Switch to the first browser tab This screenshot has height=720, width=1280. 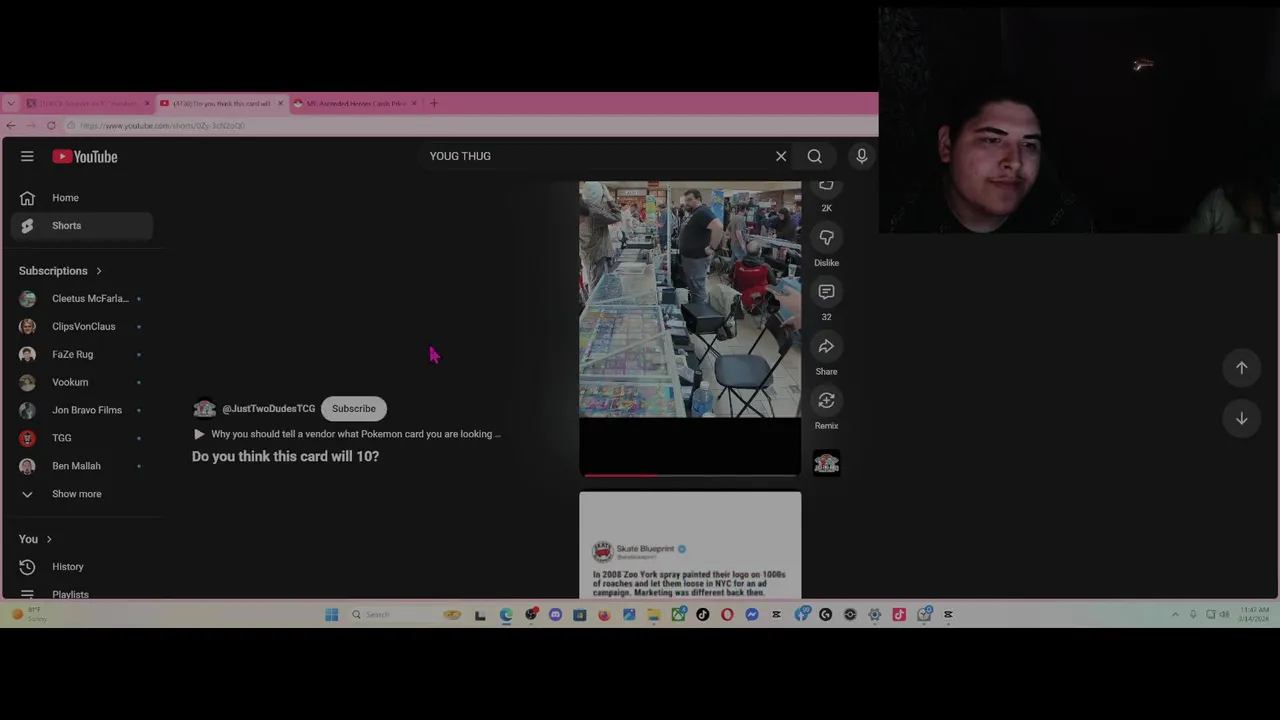88,103
